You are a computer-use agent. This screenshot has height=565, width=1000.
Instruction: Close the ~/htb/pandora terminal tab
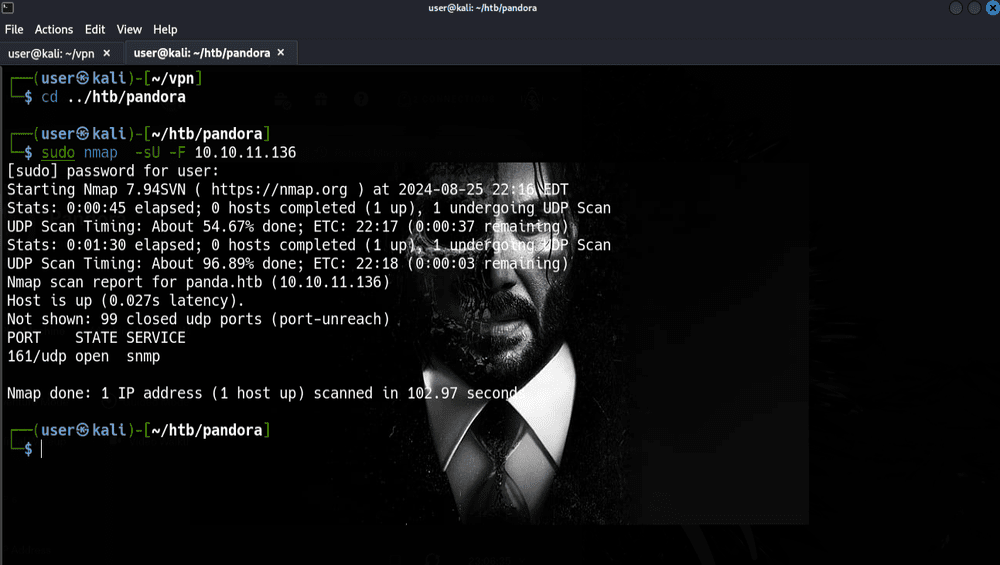click(281, 53)
